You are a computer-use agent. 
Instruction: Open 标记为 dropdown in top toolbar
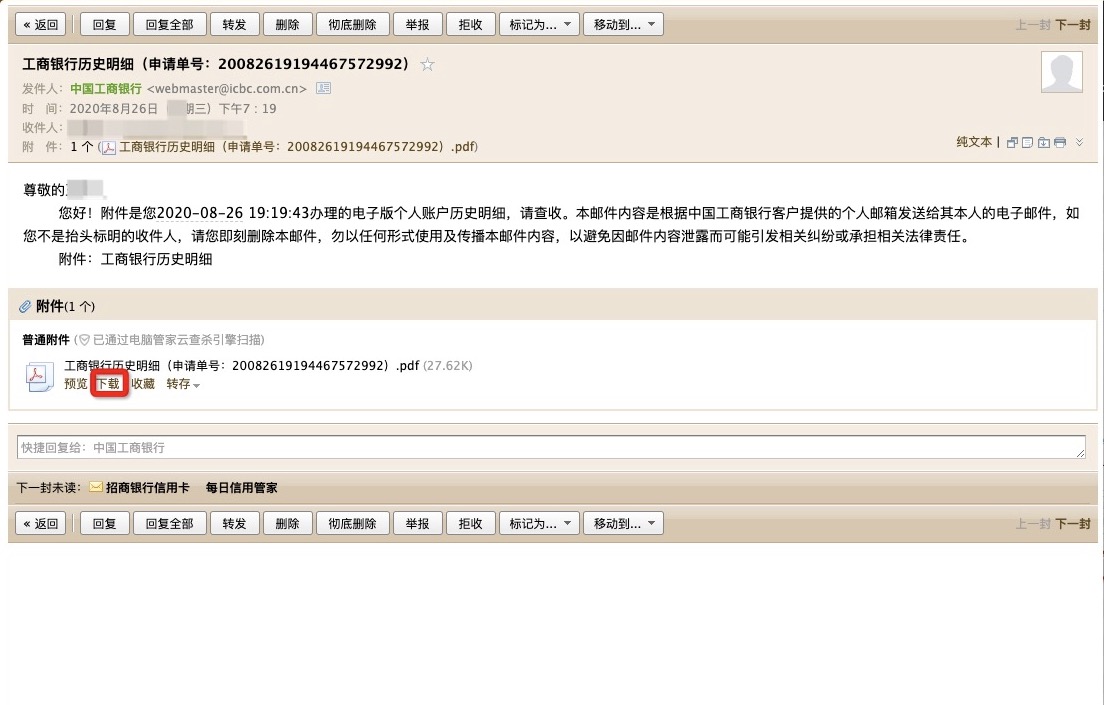(539, 25)
